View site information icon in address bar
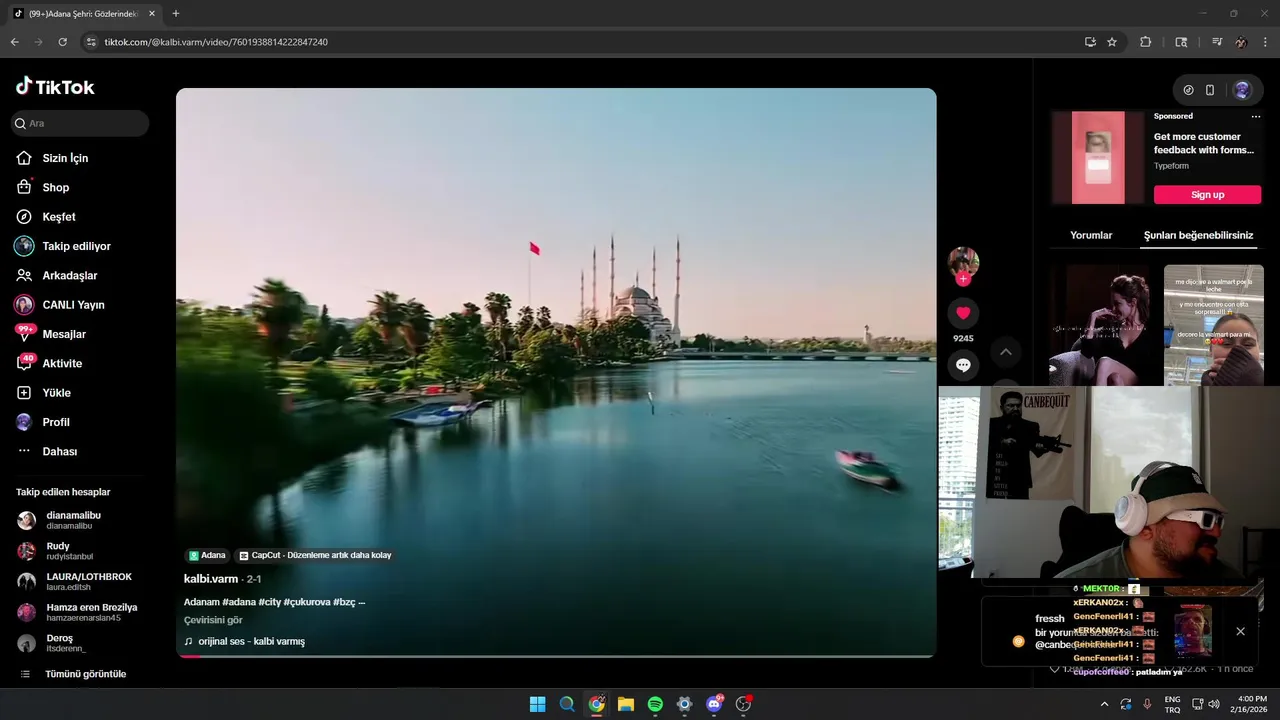The image size is (1280, 720). [x=91, y=42]
